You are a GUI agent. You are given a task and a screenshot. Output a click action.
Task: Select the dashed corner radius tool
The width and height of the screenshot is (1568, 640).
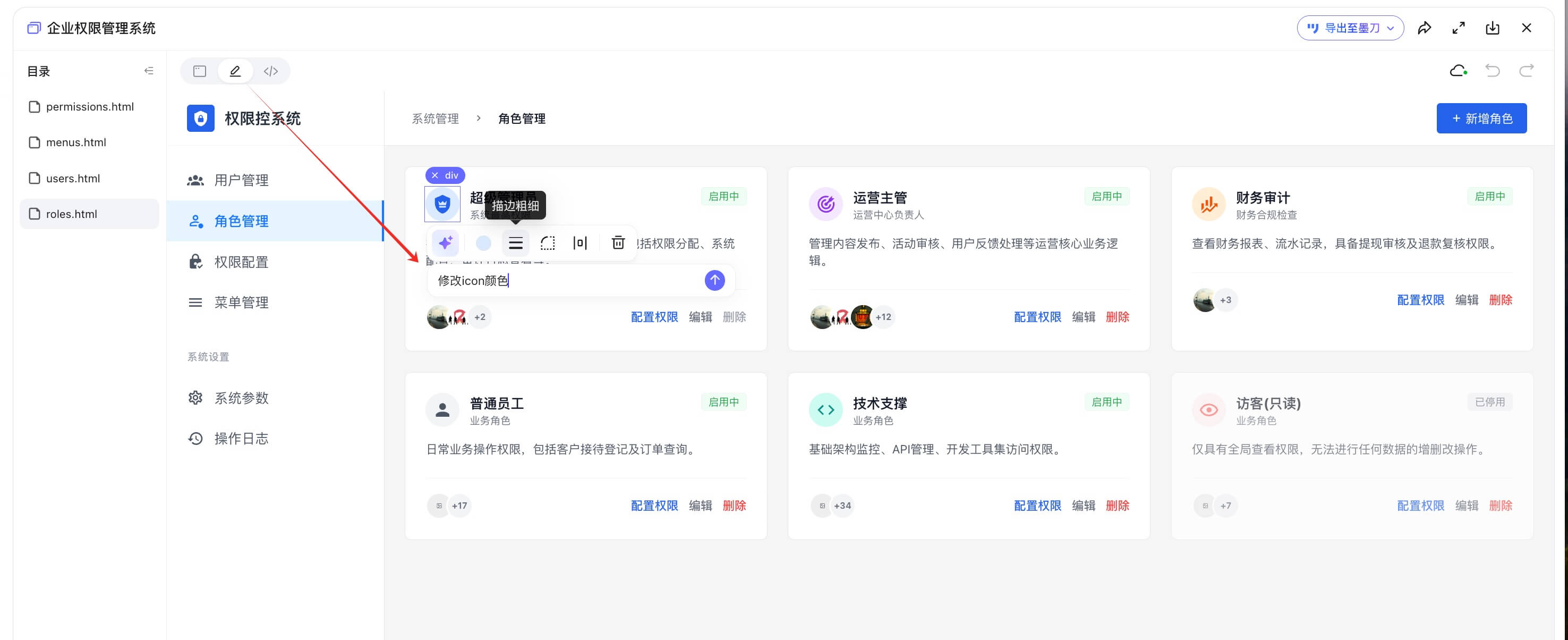point(548,243)
